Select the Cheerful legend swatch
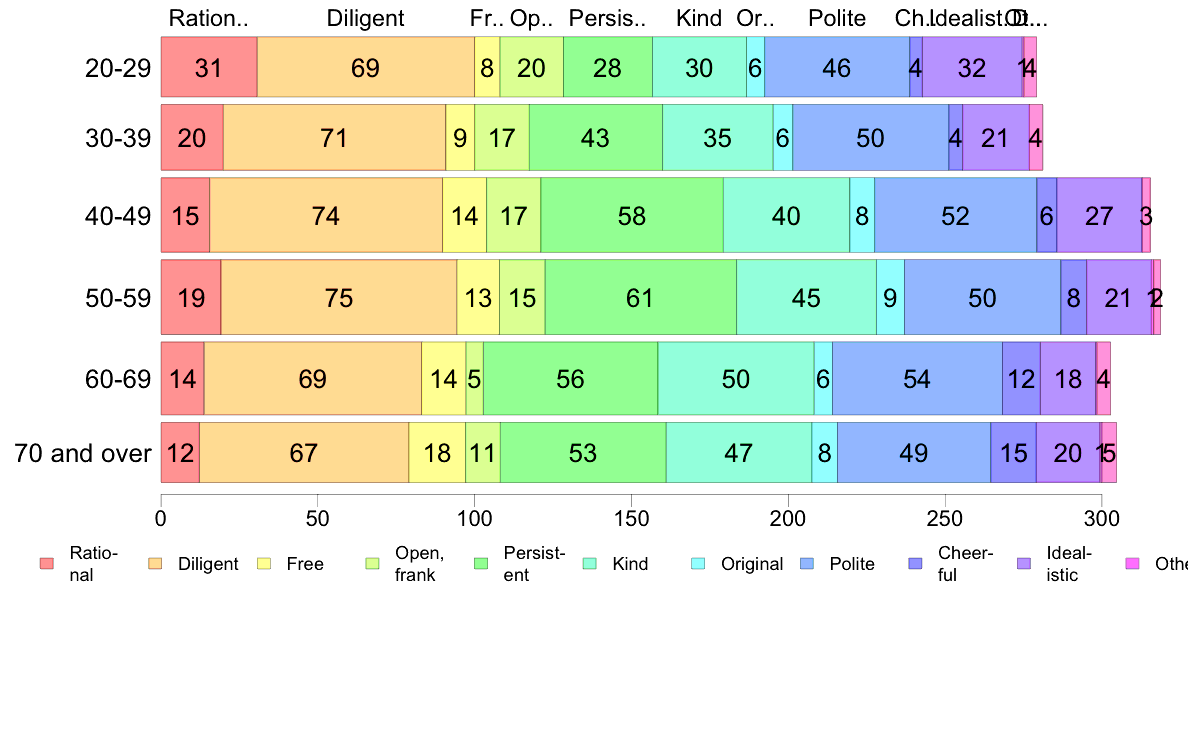 [915, 563]
